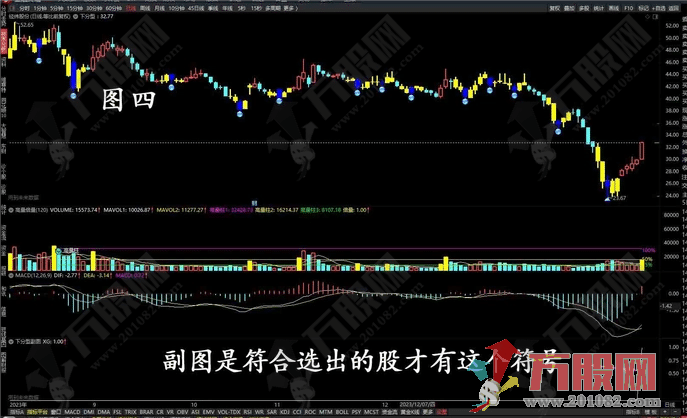
Task: Select the 45日线 period
Action: (196, 8)
